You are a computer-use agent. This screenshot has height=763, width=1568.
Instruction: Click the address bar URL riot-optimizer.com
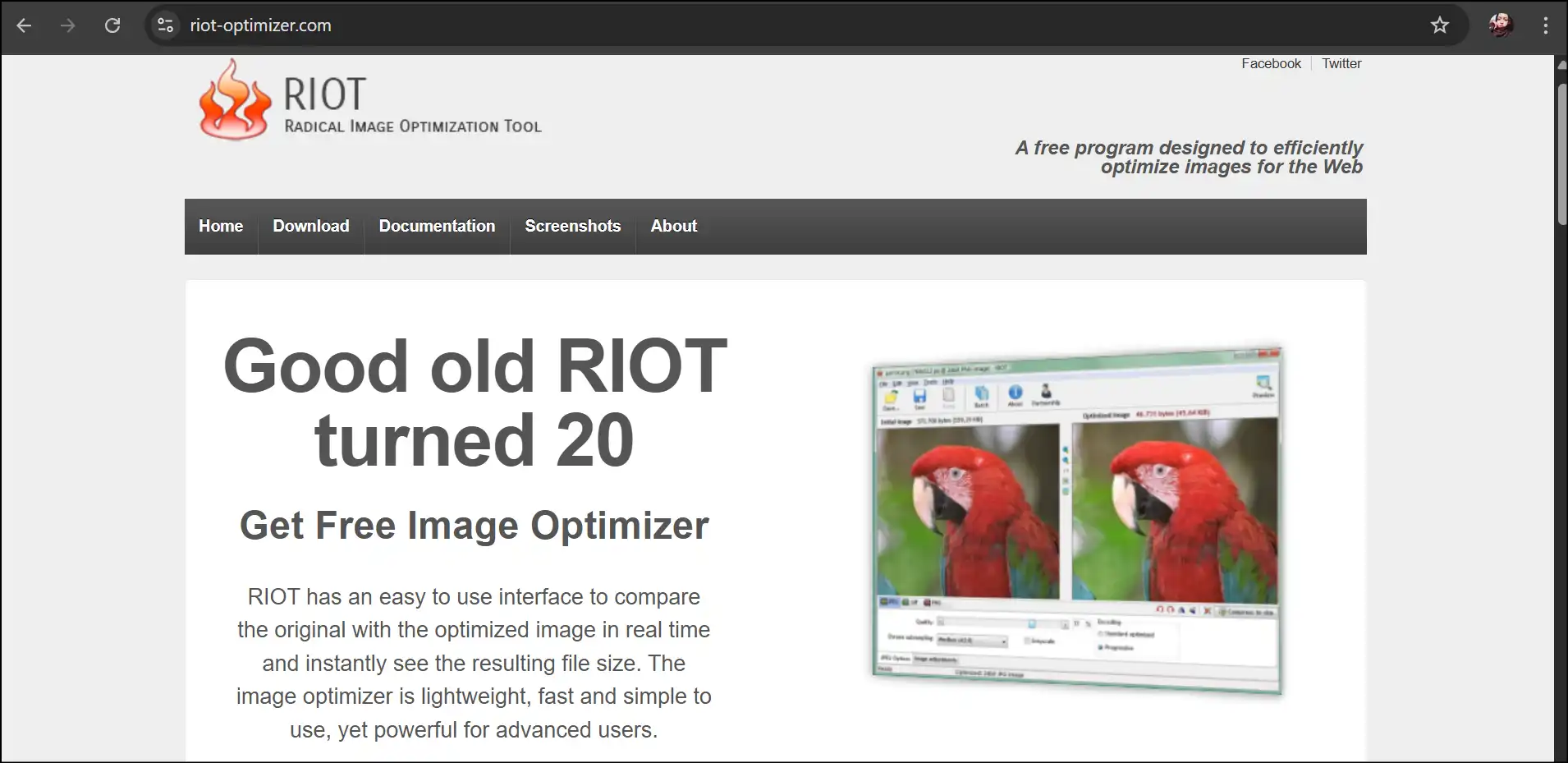pyautogui.click(x=260, y=25)
